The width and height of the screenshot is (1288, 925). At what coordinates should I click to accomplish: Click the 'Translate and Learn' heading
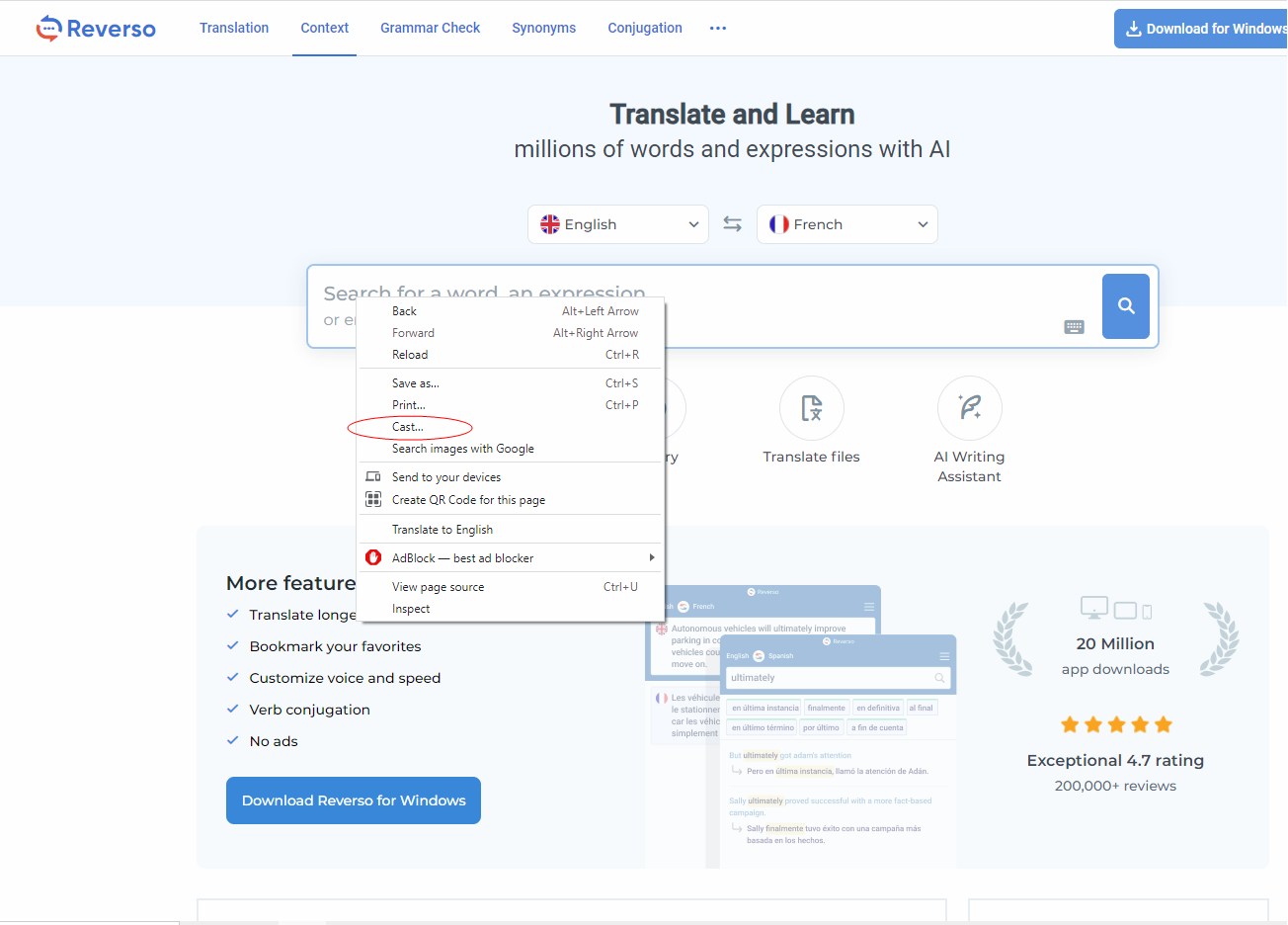pos(732,115)
